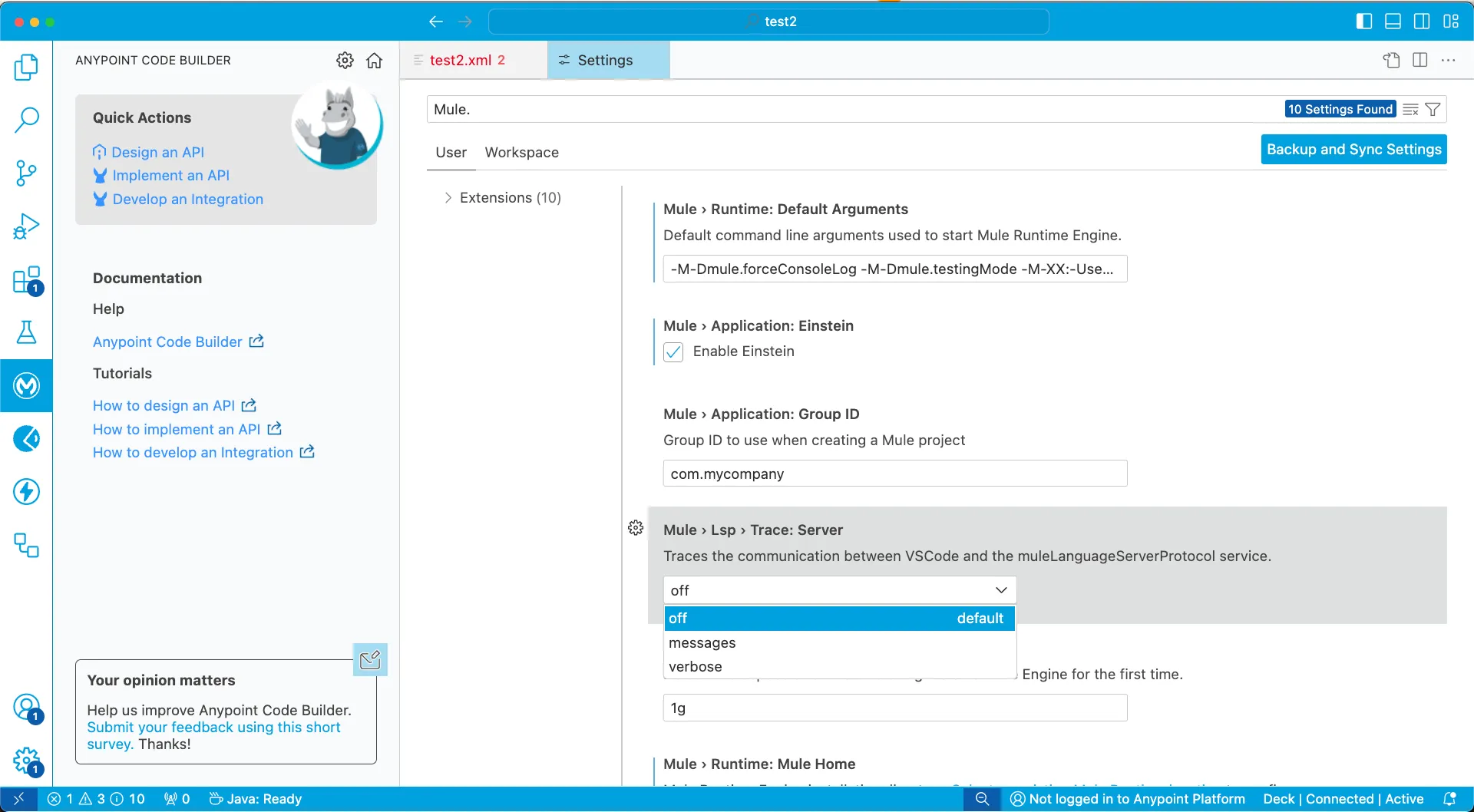Switch to Workspace settings tab
The image size is (1474, 812).
(x=521, y=153)
